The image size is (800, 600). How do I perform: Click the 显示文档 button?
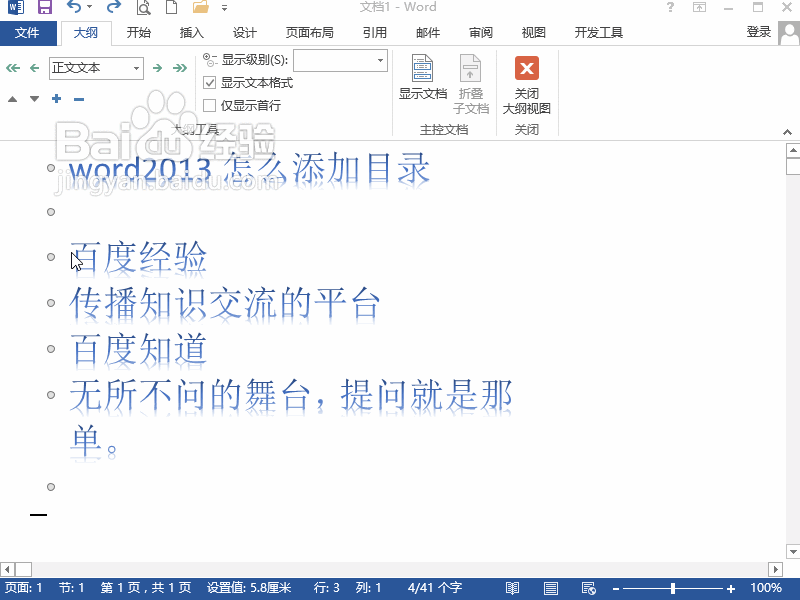[422, 78]
